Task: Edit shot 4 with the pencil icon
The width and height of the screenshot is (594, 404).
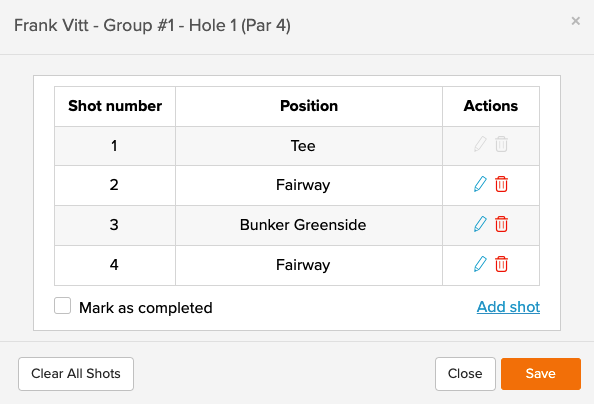Action: pos(480,264)
